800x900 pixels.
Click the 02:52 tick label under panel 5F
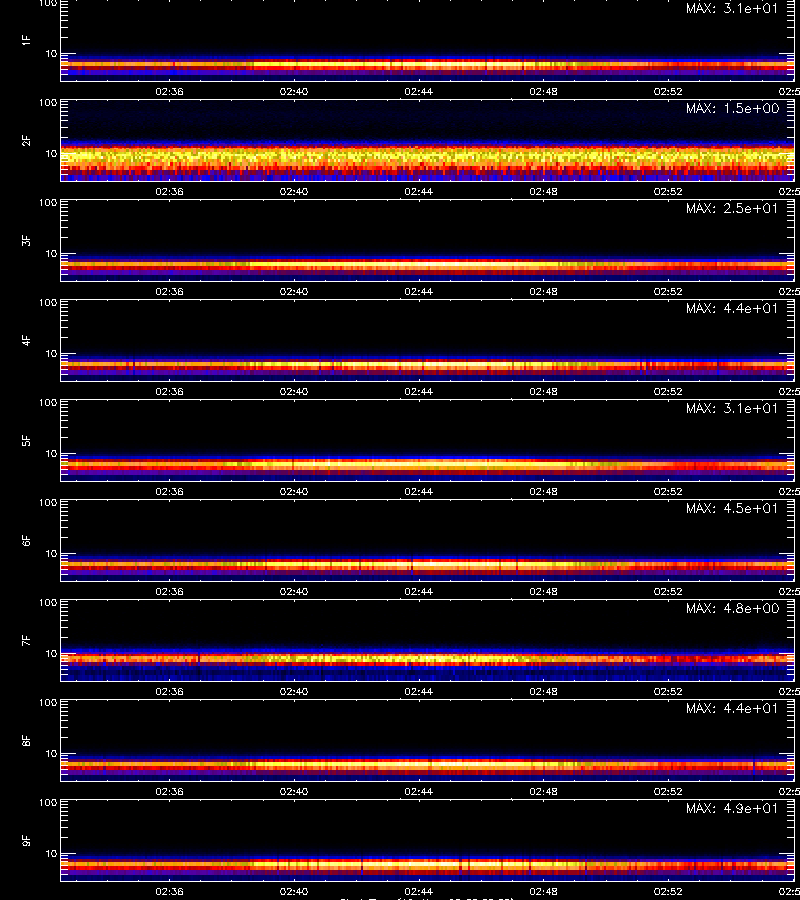click(668, 491)
